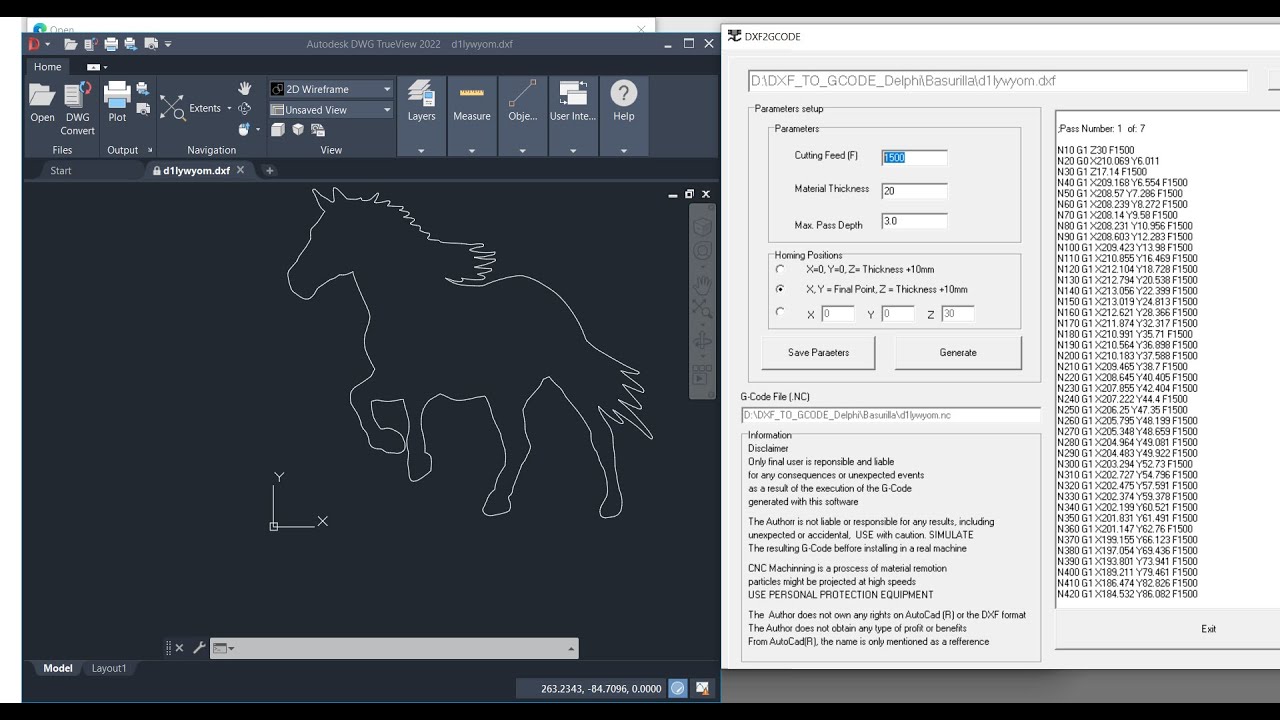Click the command line wrench customize icon

pos(199,648)
